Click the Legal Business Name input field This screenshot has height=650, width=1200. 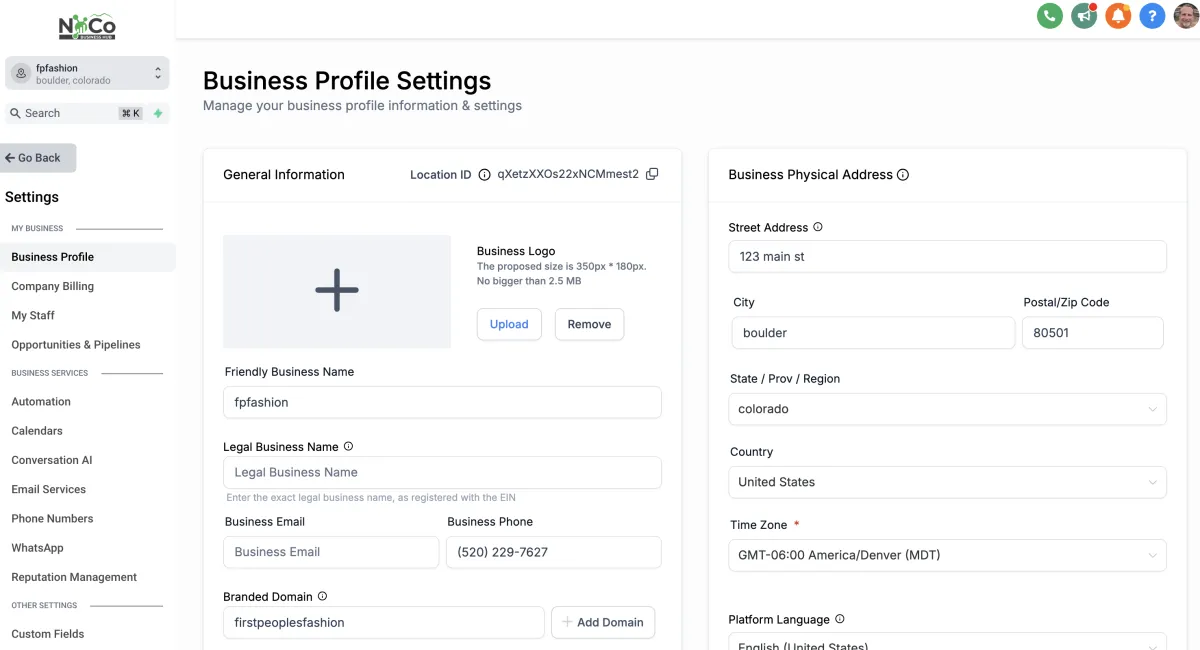[x=442, y=472]
